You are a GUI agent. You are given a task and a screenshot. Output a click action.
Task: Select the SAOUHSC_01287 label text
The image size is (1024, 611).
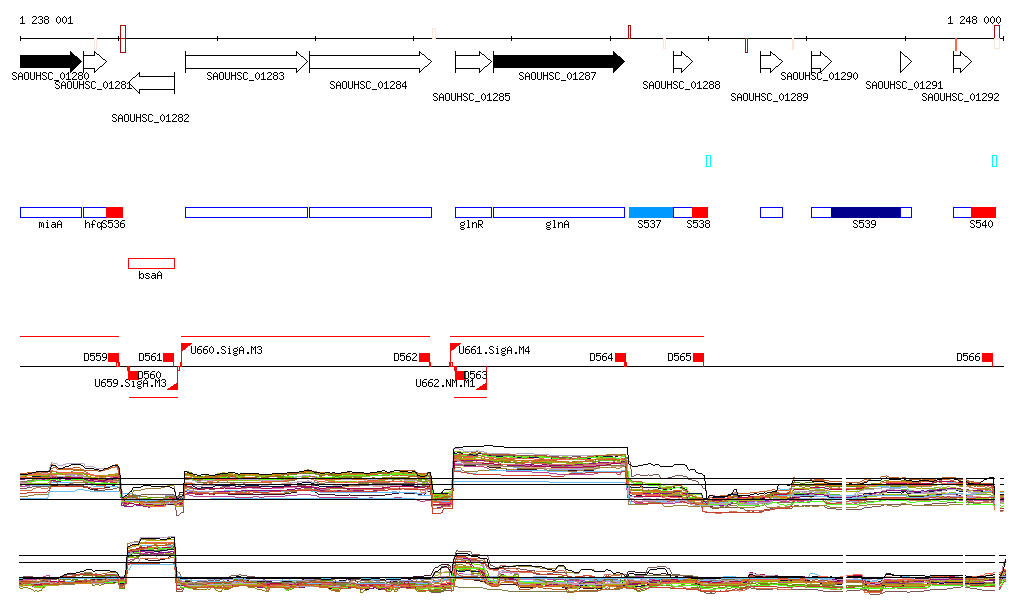pyautogui.click(x=557, y=76)
